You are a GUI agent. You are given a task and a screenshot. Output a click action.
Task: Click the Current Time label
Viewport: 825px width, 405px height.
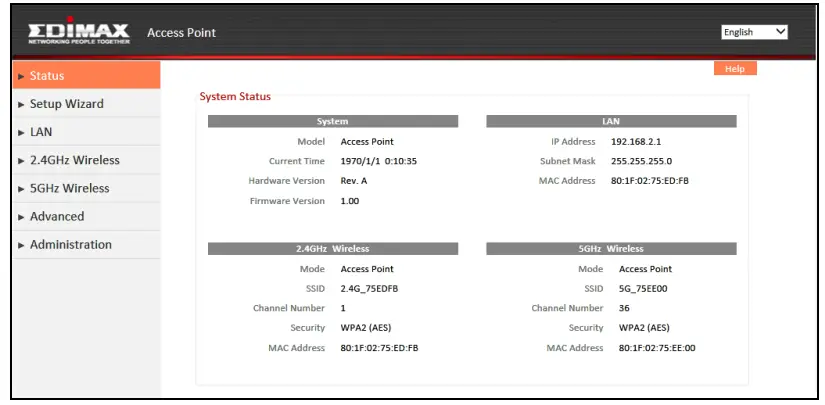[297, 161]
